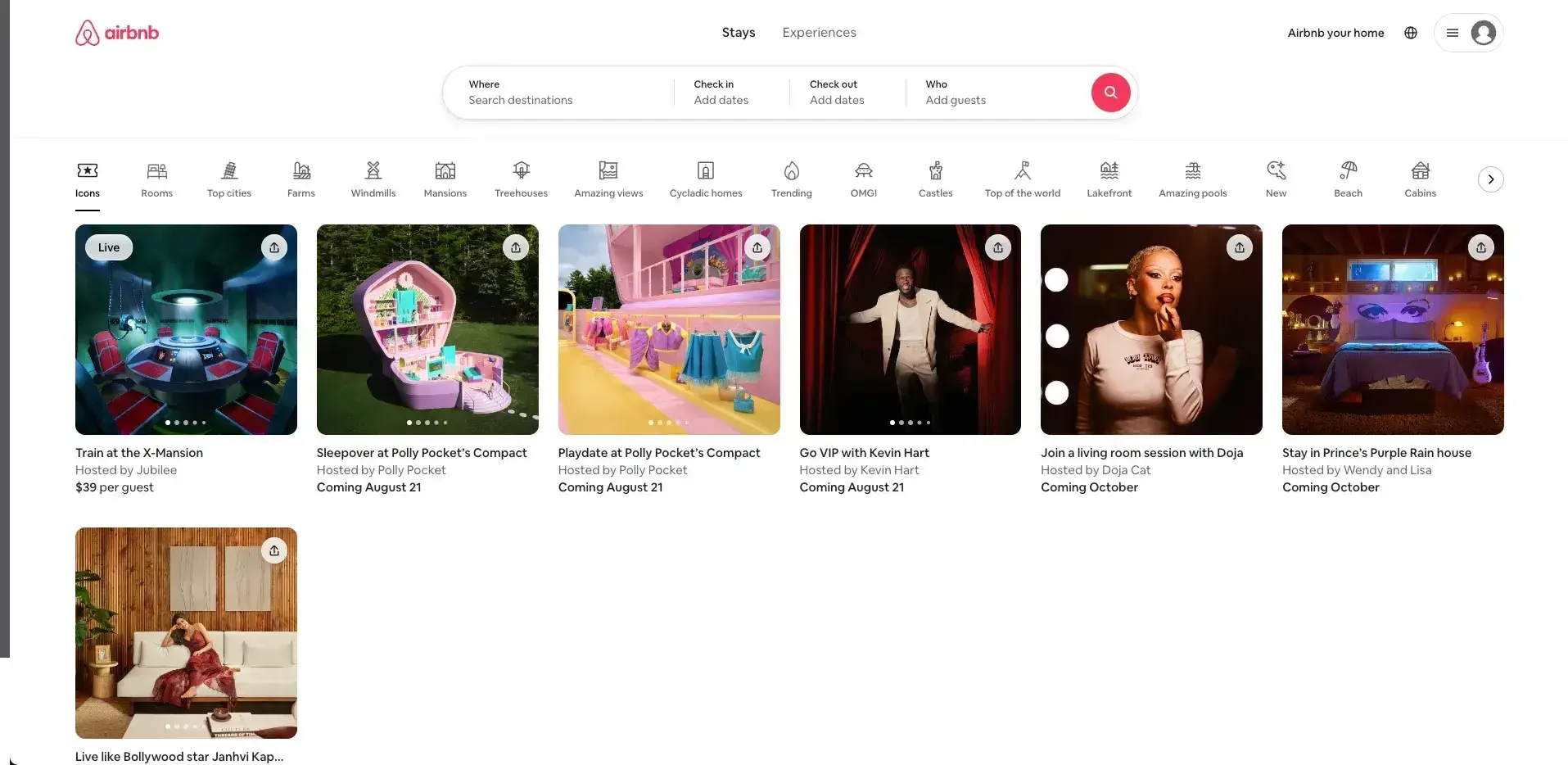Screen dimensions: 1568x765
Task: Click Go VIP with Kevin Hart title
Action: click(x=865, y=453)
